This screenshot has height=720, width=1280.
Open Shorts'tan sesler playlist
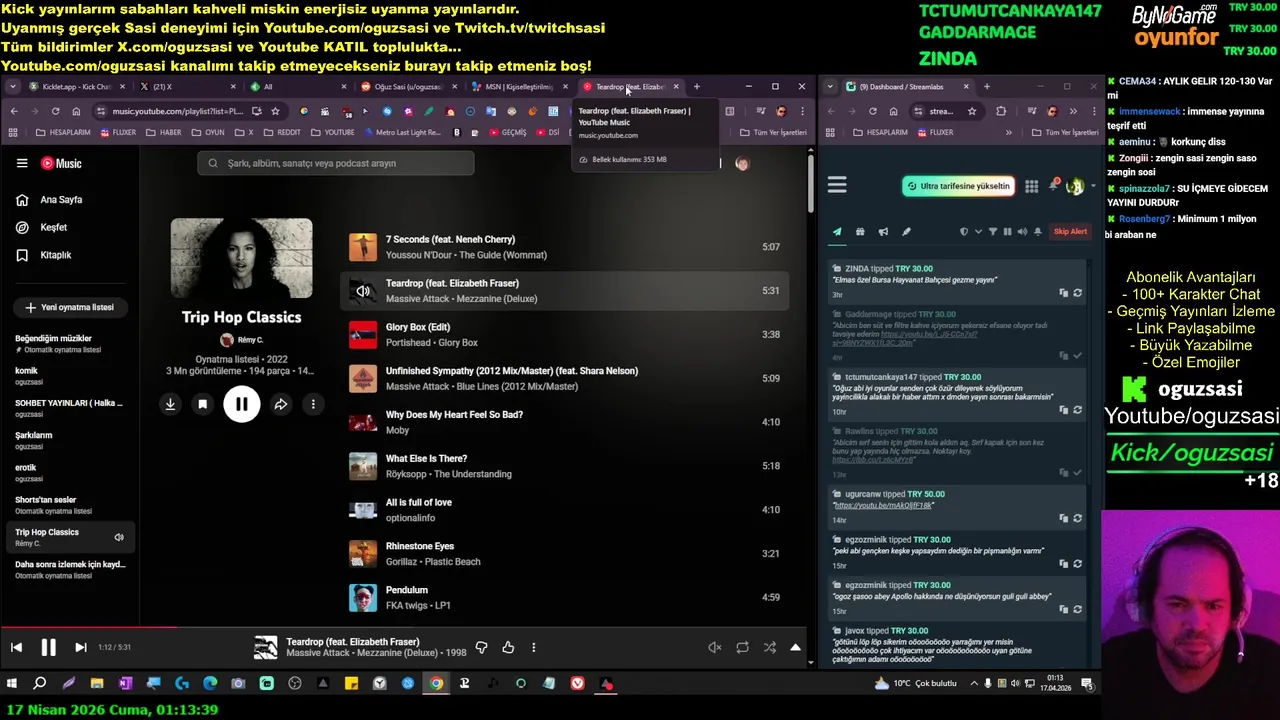pos(70,504)
